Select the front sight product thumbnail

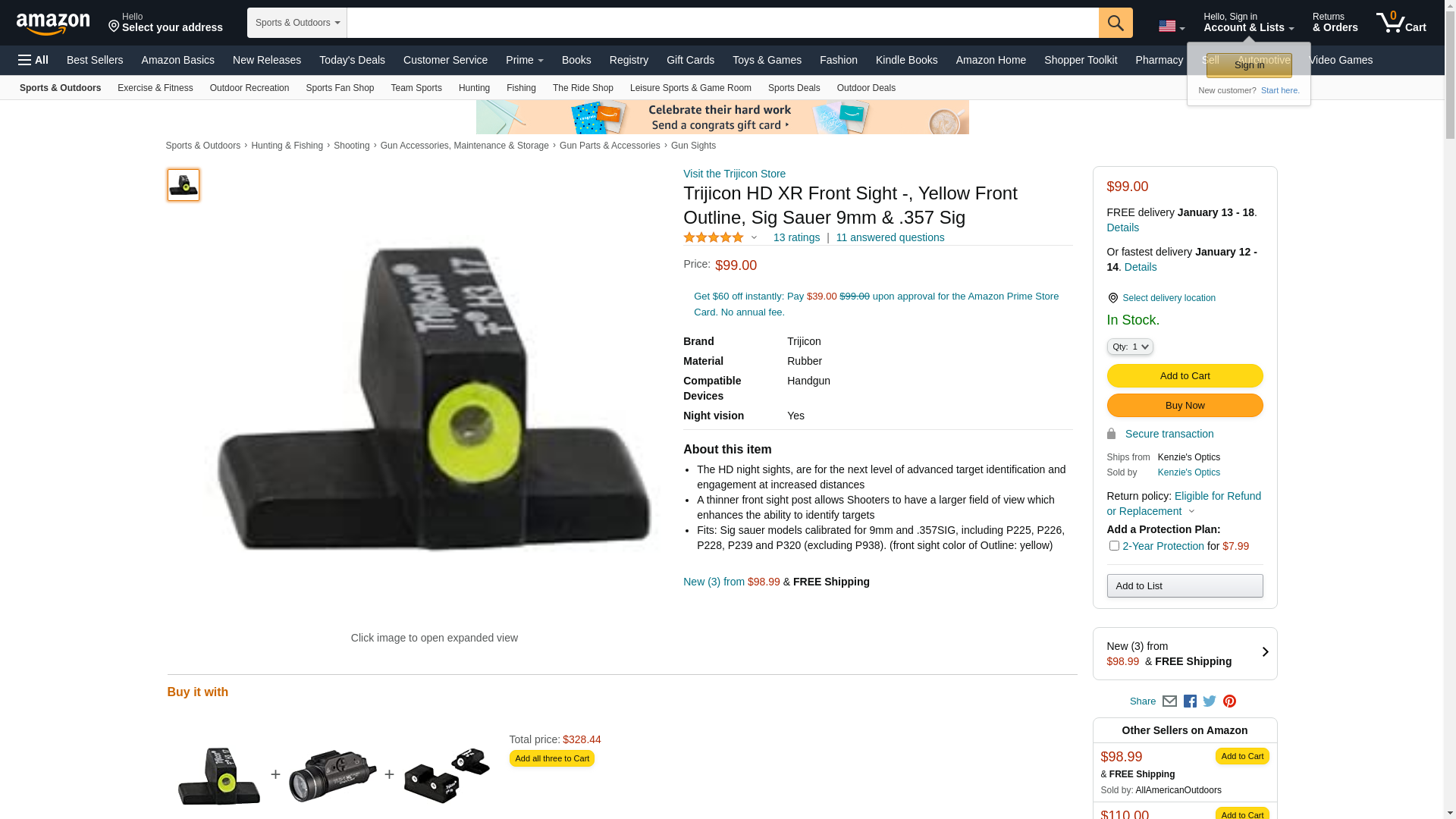(184, 185)
